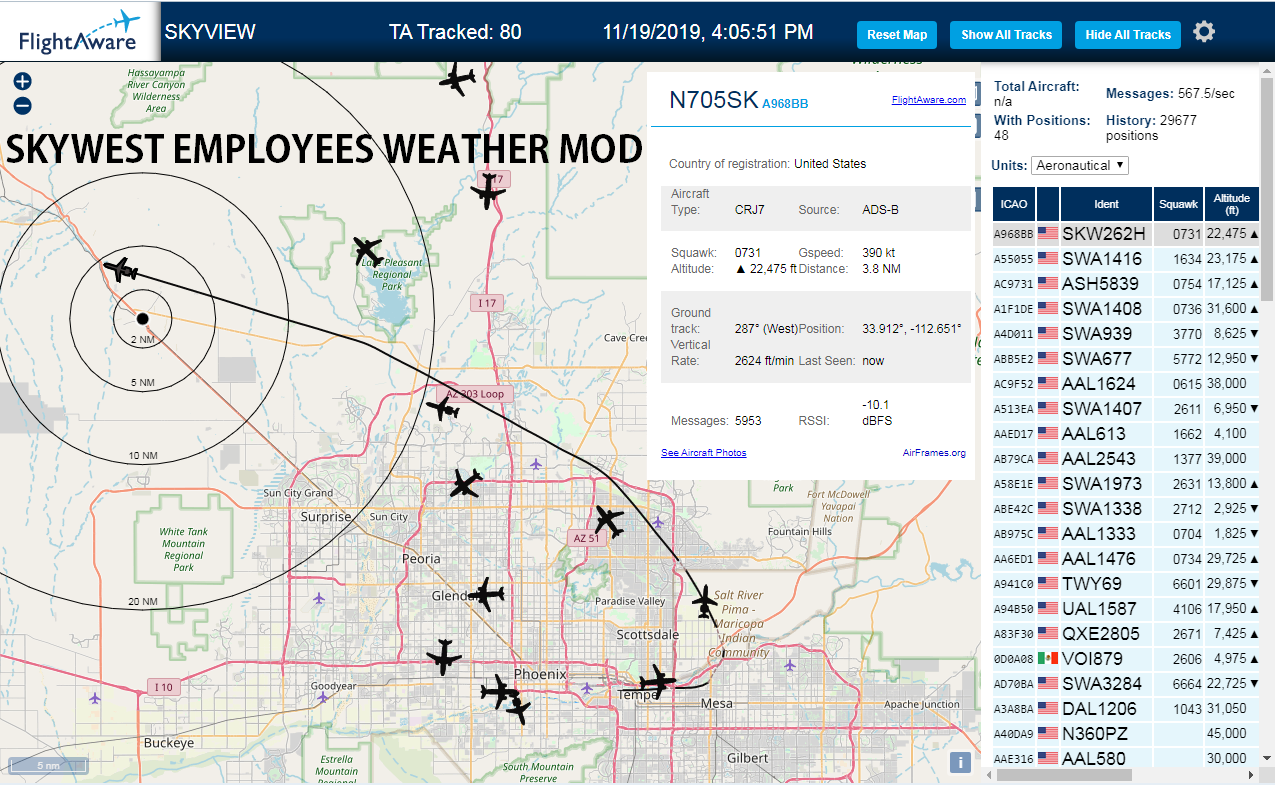The height and width of the screenshot is (785, 1275).
Task: Select aircraft icon over Tempe
Action: [658, 683]
